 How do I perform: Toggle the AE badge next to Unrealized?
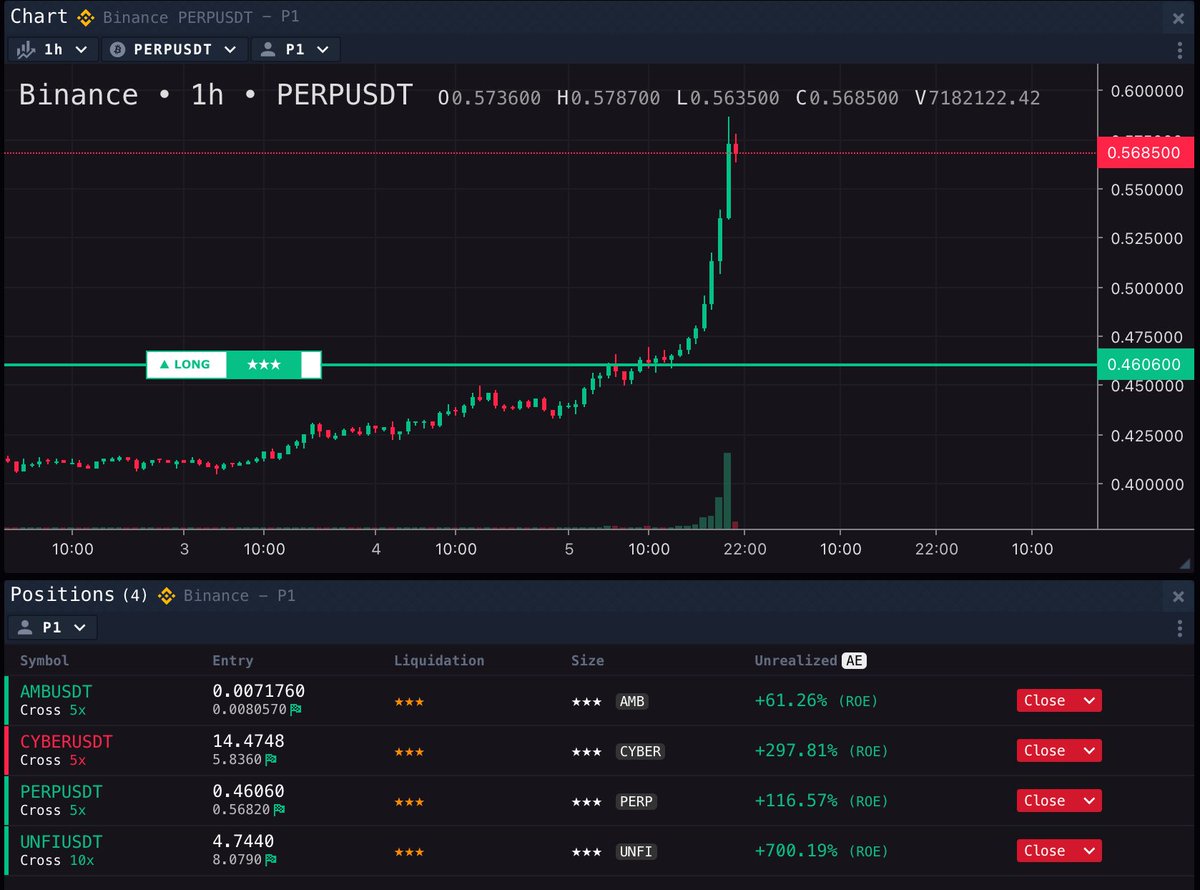(x=853, y=661)
